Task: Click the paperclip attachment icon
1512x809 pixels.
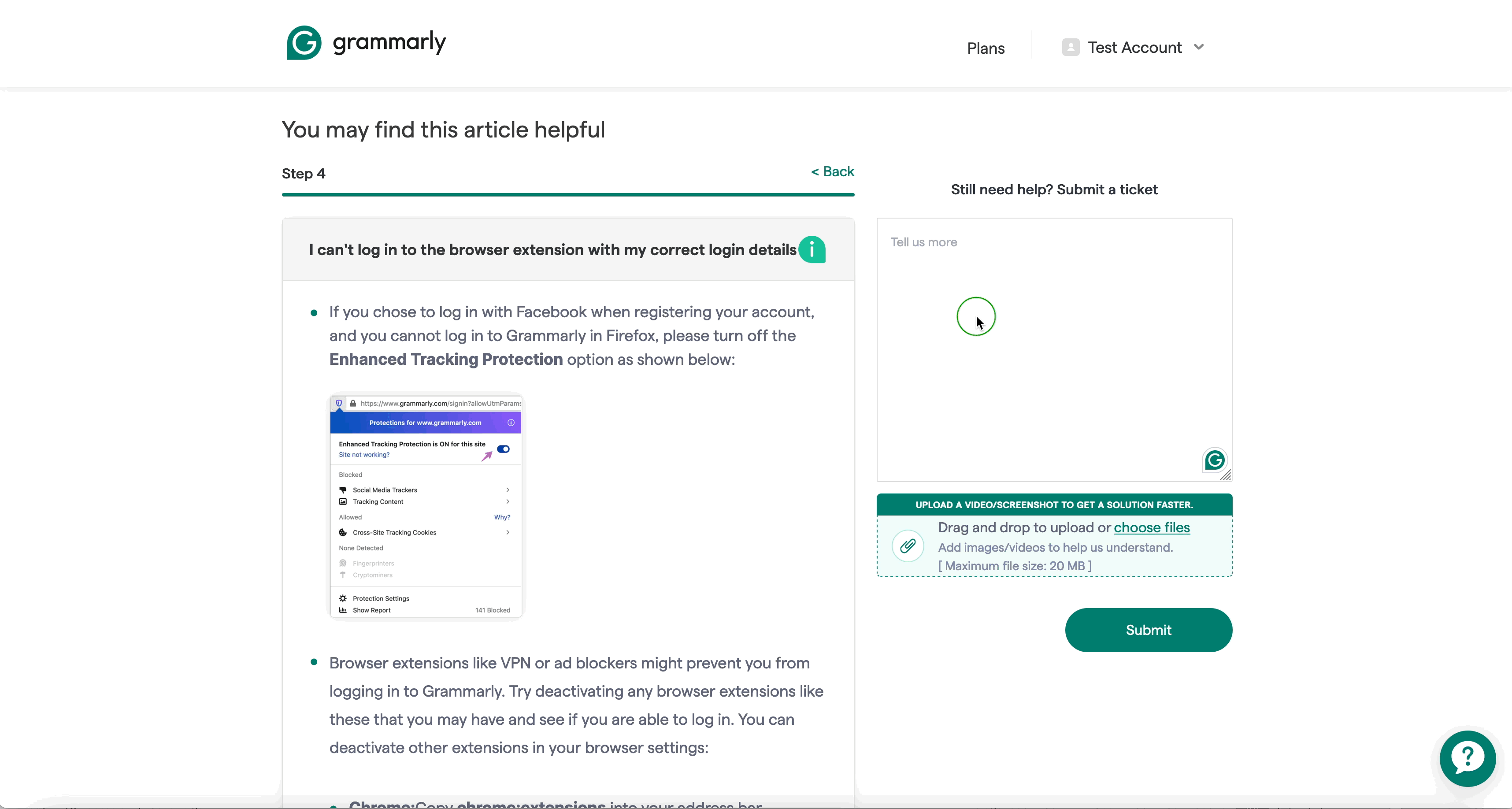Action: coord(908,546)
